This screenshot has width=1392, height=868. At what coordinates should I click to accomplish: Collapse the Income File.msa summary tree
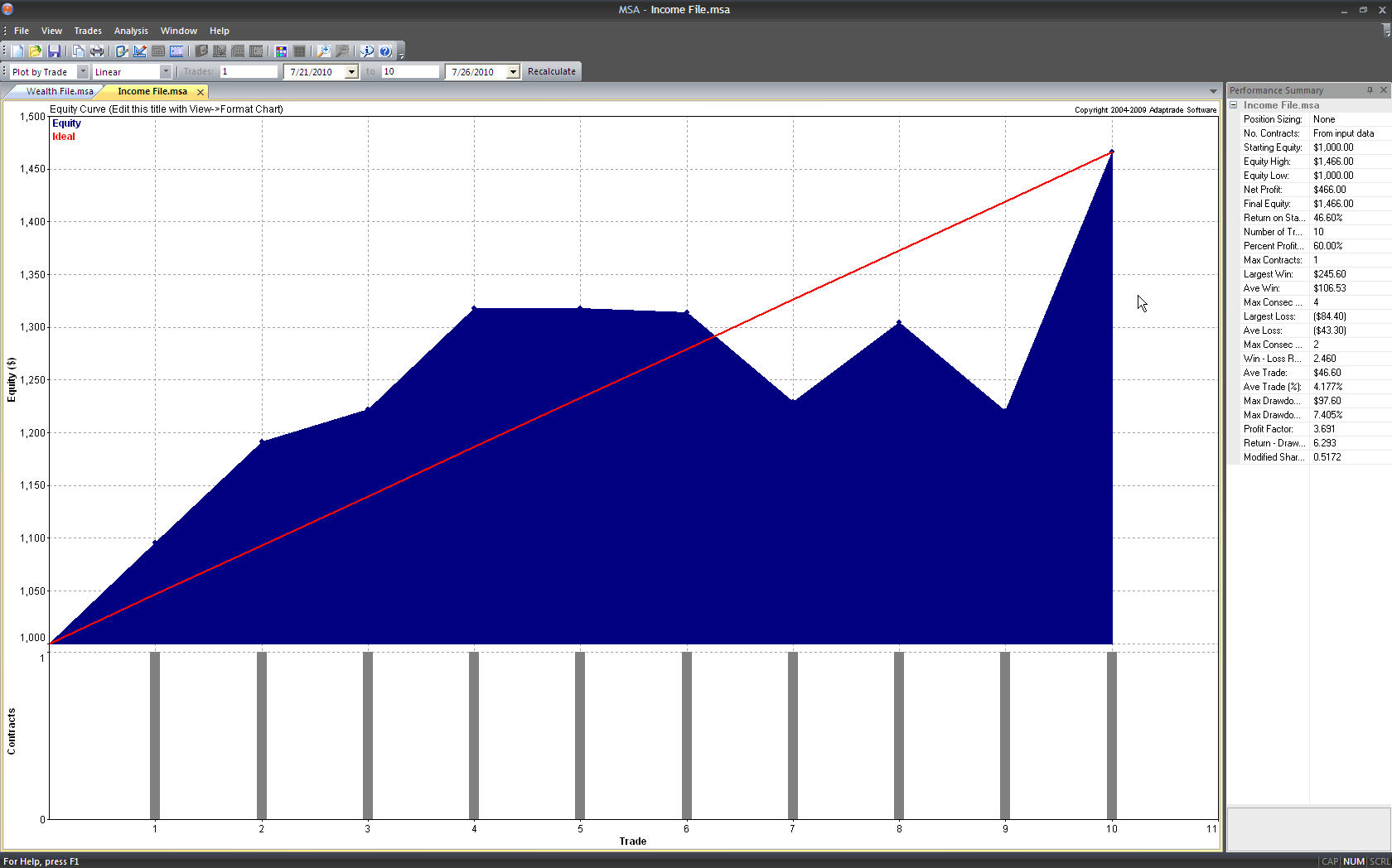pos(1233,105)
